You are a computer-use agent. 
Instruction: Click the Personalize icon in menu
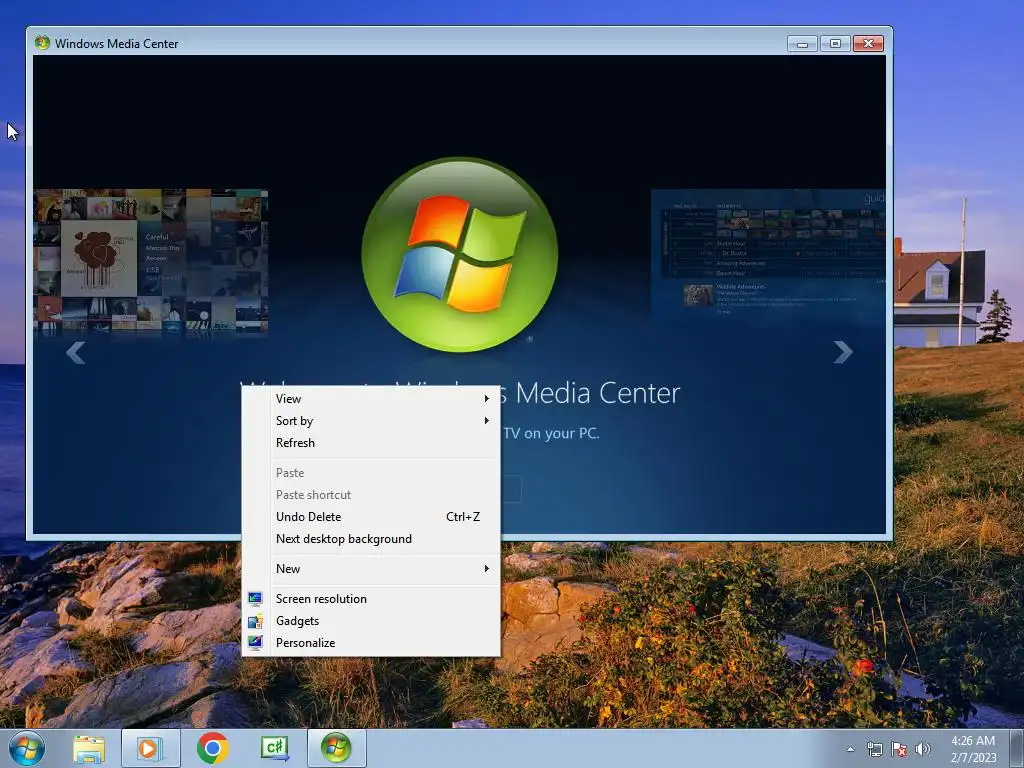[x=255, y=643]
